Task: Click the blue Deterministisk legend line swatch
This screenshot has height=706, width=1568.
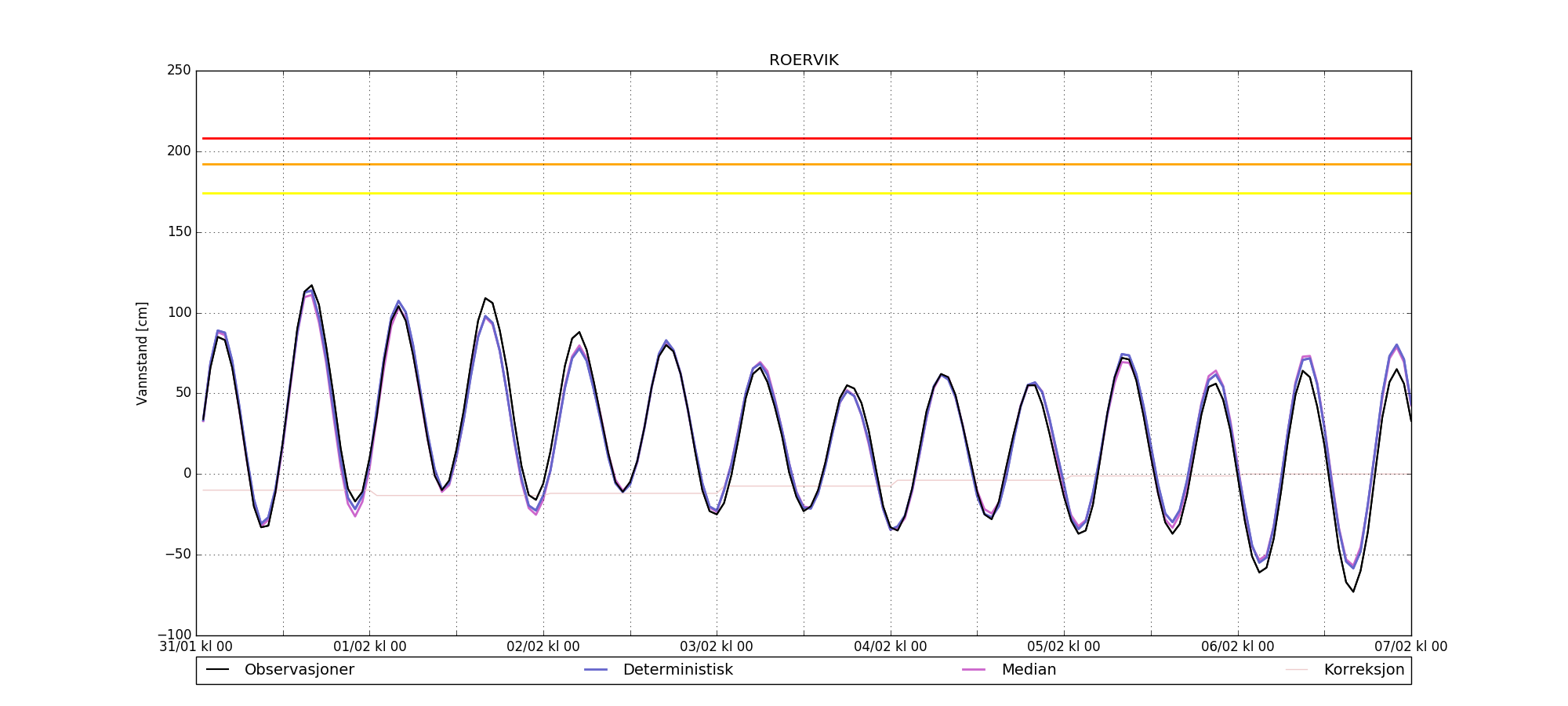Action: pyautogui.click(x=596, y=670)
